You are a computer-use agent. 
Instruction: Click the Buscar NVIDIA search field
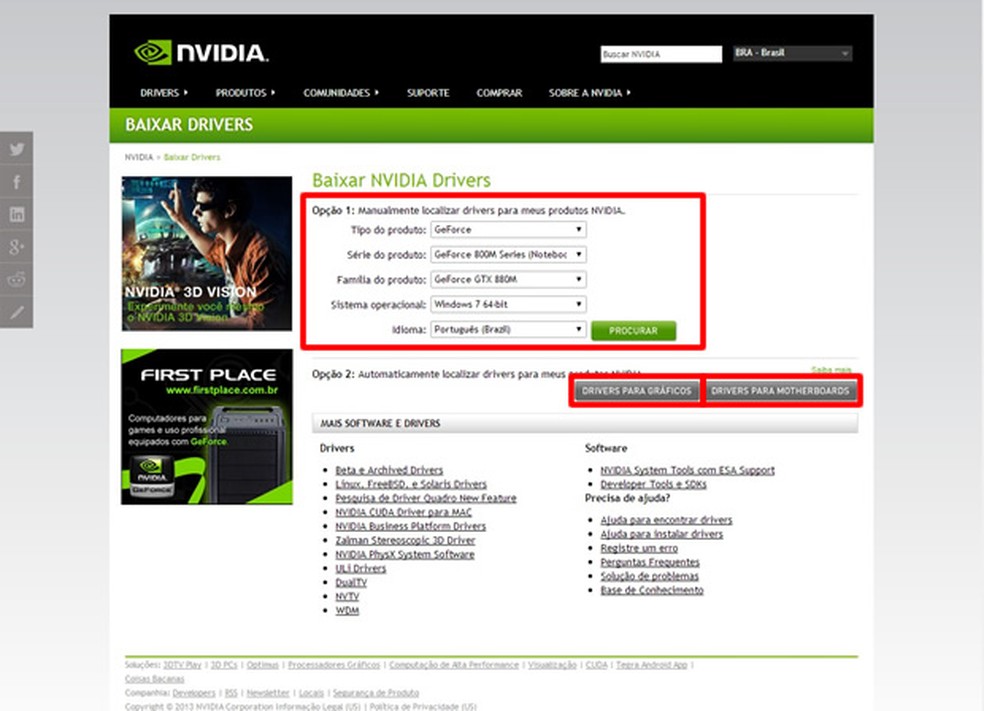pyautogui.click(x=660, y=53)
